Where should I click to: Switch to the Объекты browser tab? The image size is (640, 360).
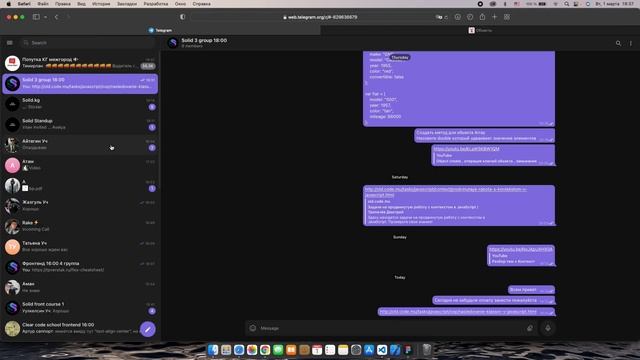click(480, 30)
